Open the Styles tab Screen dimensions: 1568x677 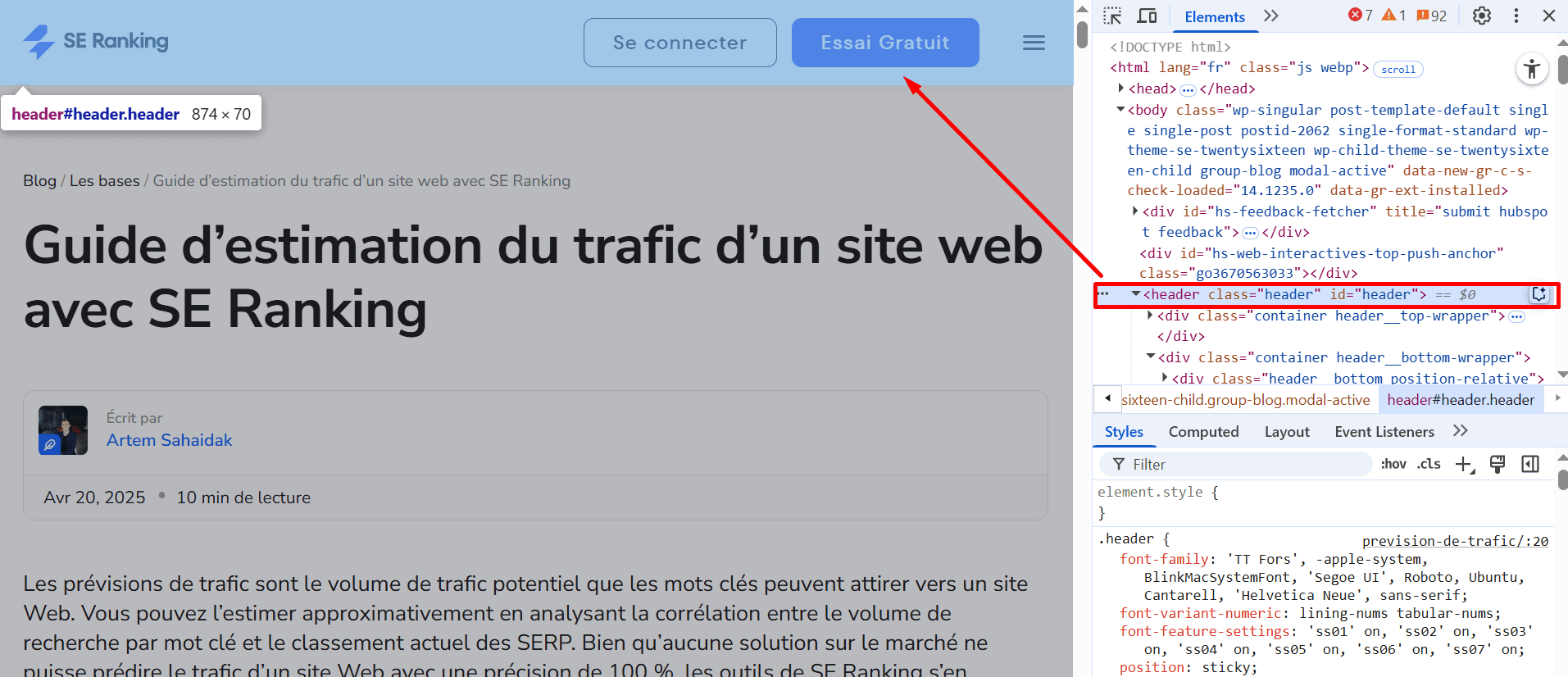[x=1124, y=432]
